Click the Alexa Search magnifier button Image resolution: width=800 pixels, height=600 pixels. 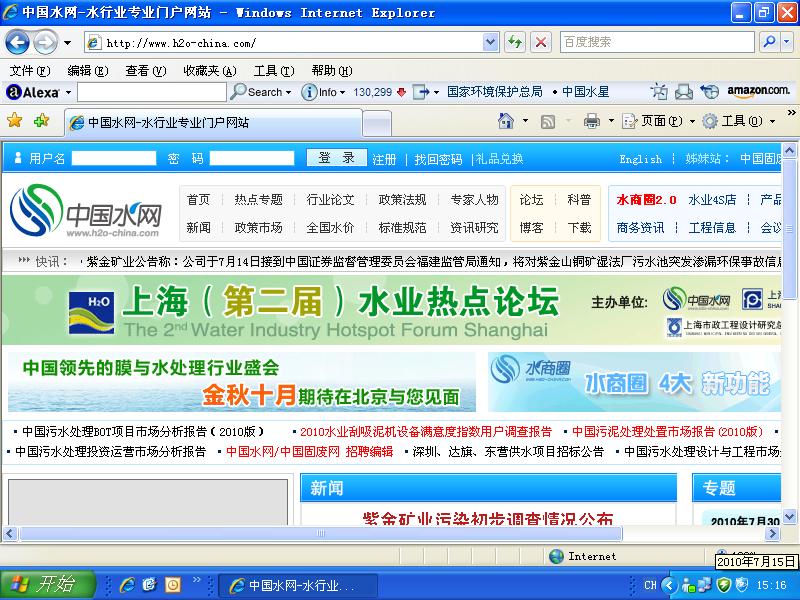[x=260, y=92]
